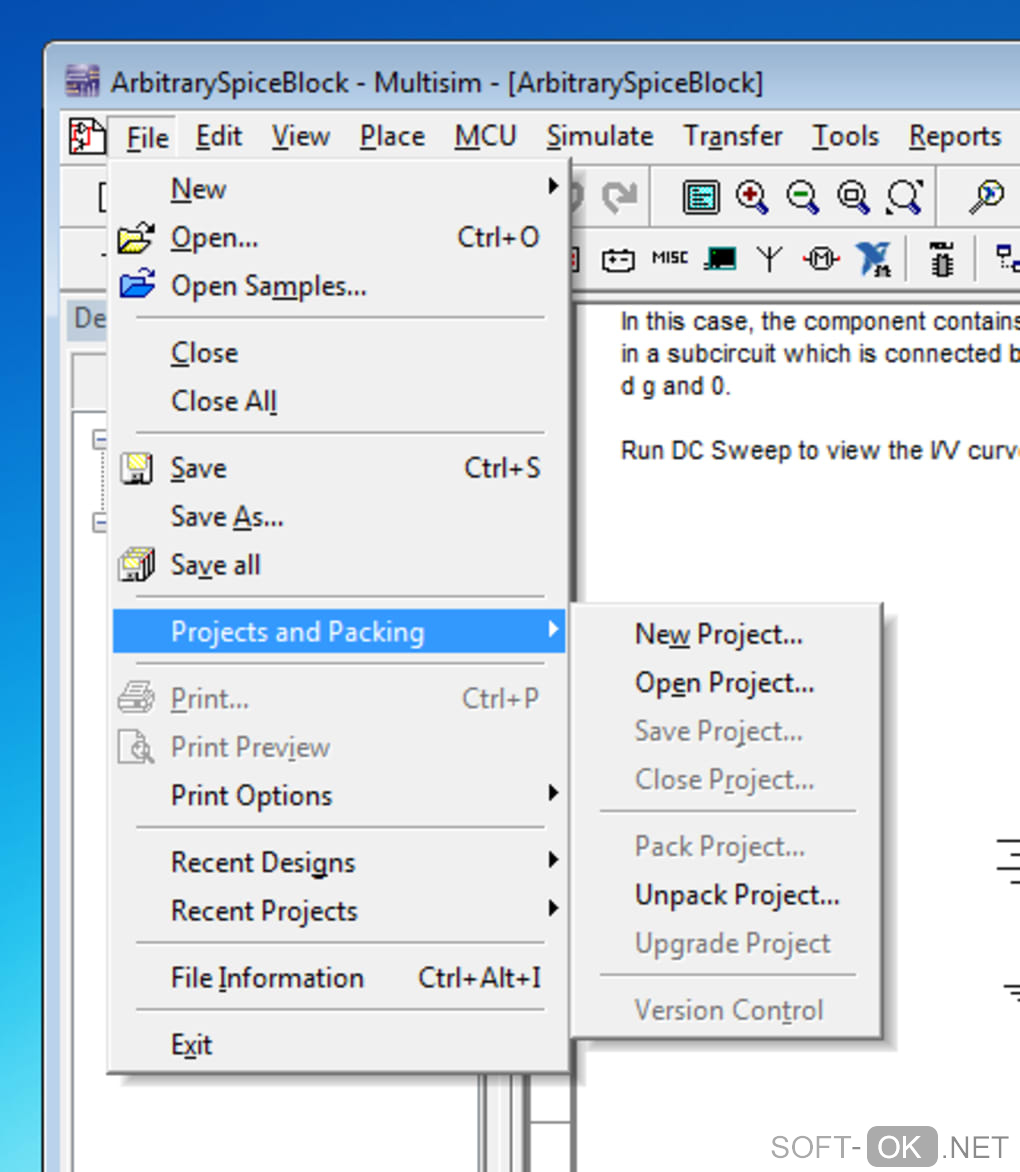Click the Find magnifier icon on toolbar

tap(986, 197)
